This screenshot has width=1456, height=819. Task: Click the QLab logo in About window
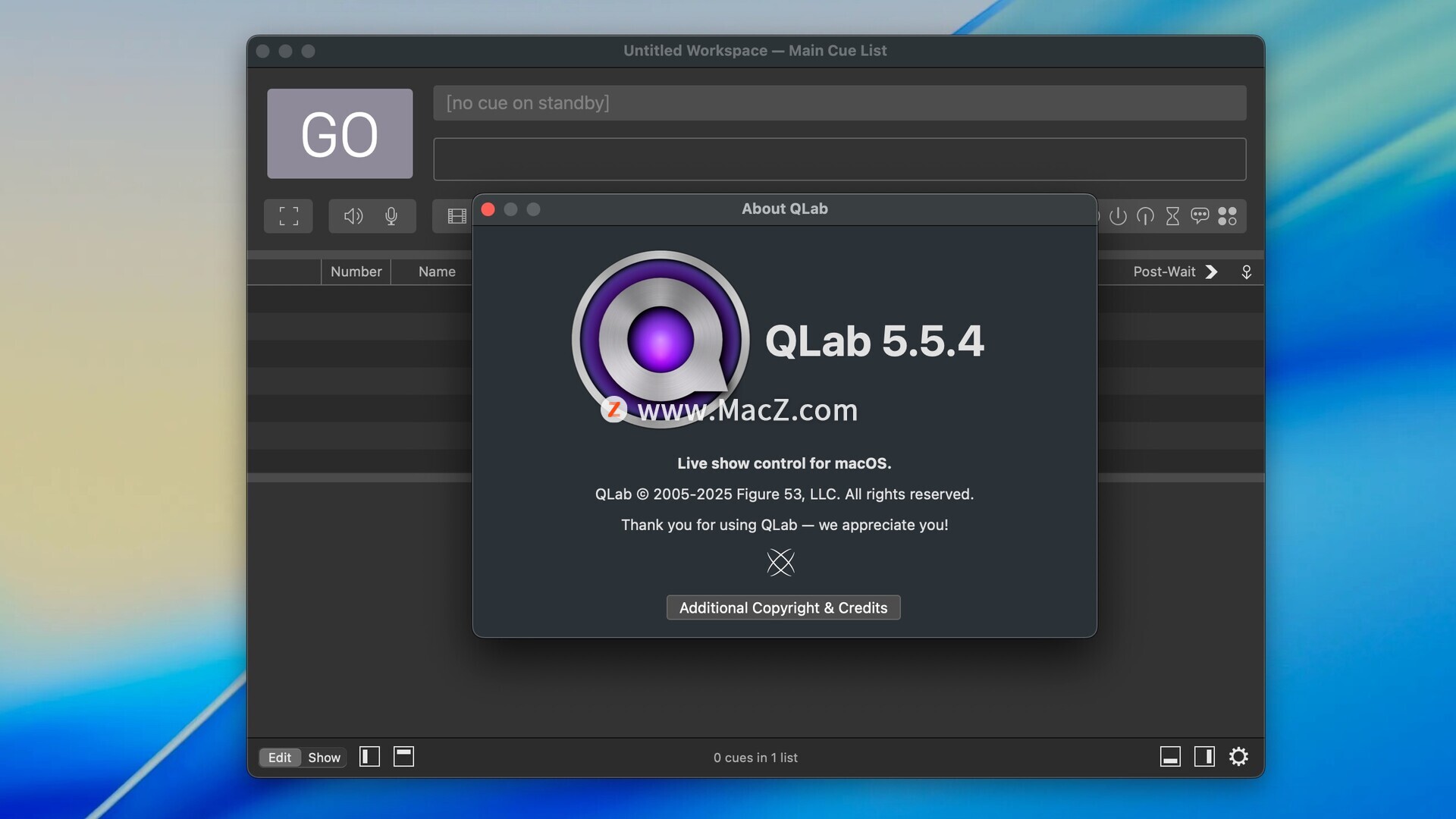661,339
